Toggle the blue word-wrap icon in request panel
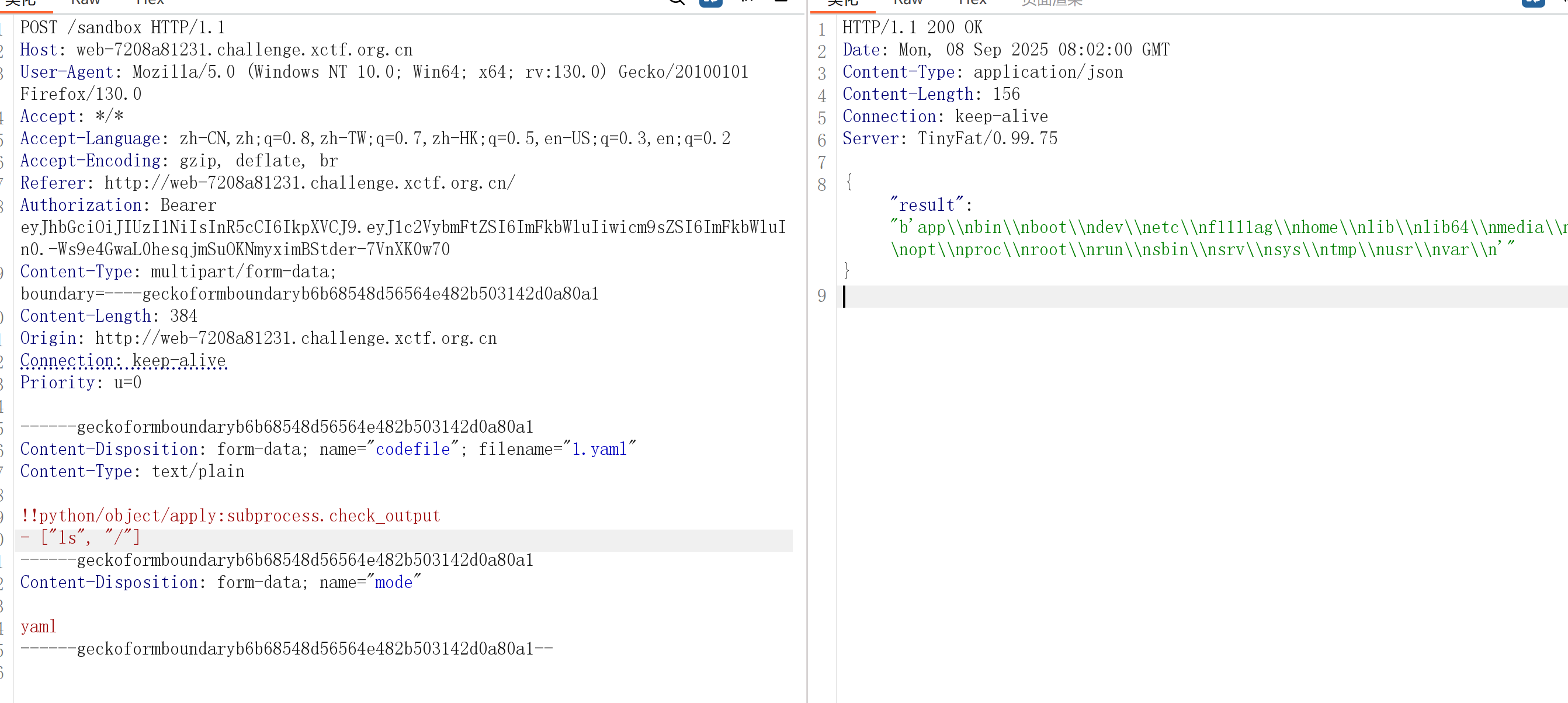1568x703 pixels. 710,2
